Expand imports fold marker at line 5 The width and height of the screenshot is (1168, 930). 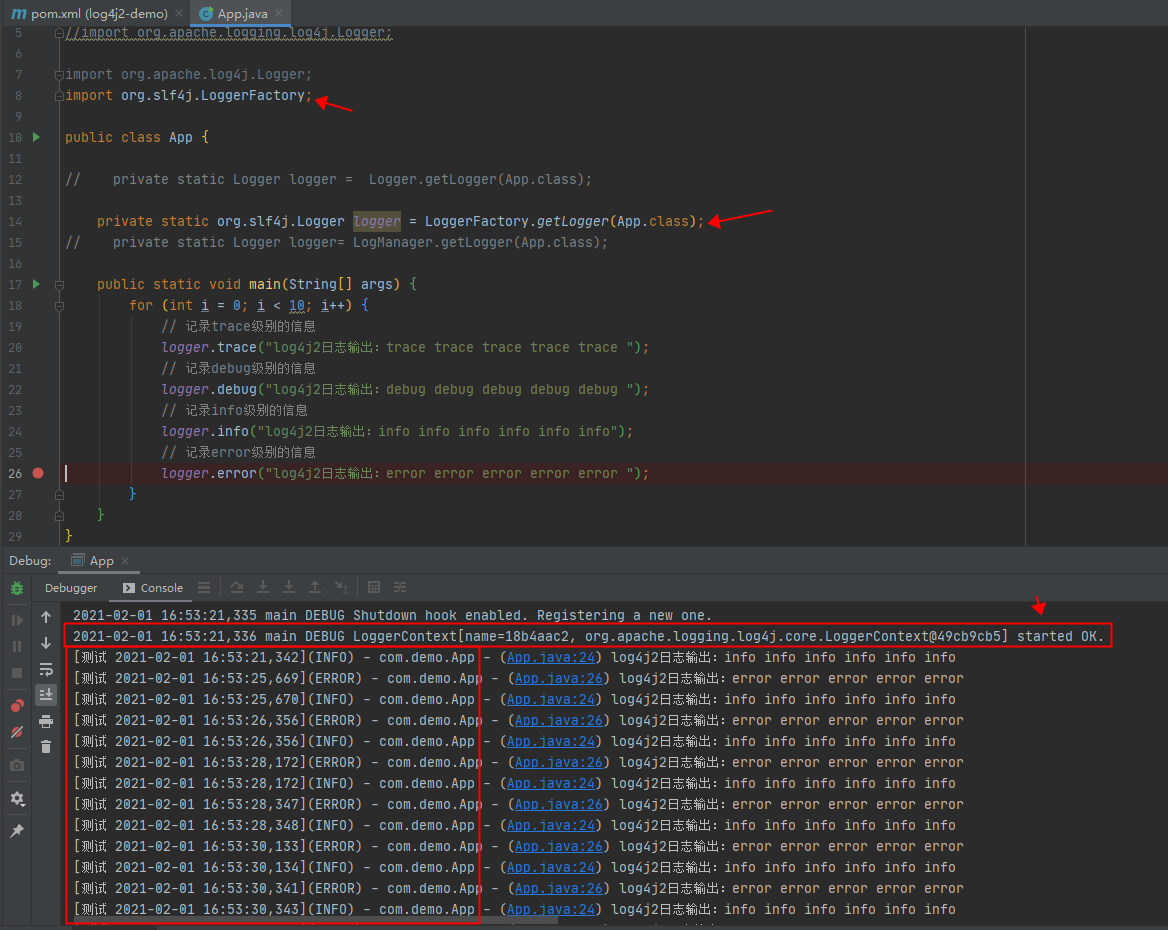tap(59, 33)
